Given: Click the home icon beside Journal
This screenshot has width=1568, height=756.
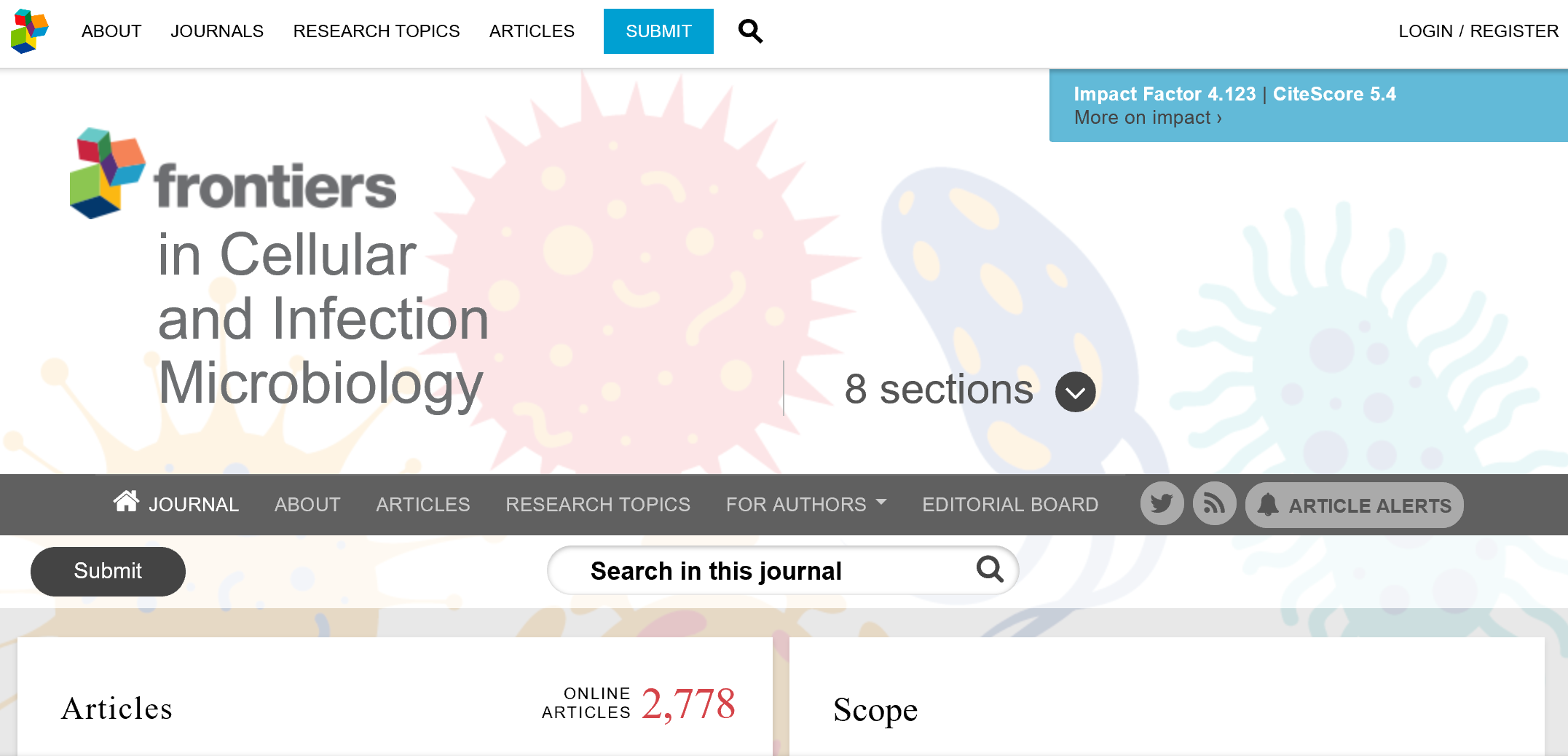Looking at the screenshot, I should point(126,501).
